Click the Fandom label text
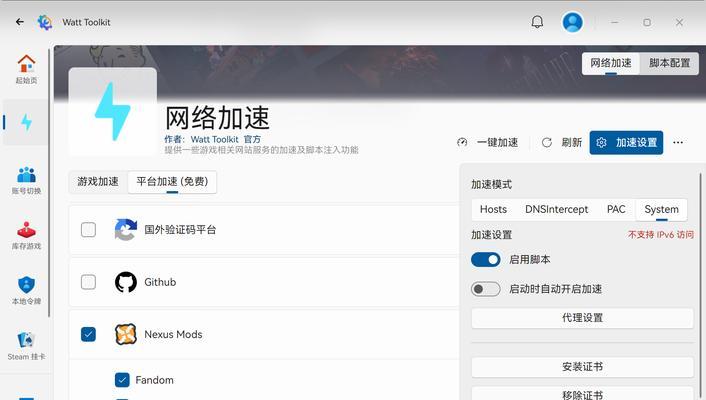 click(154, 380)
